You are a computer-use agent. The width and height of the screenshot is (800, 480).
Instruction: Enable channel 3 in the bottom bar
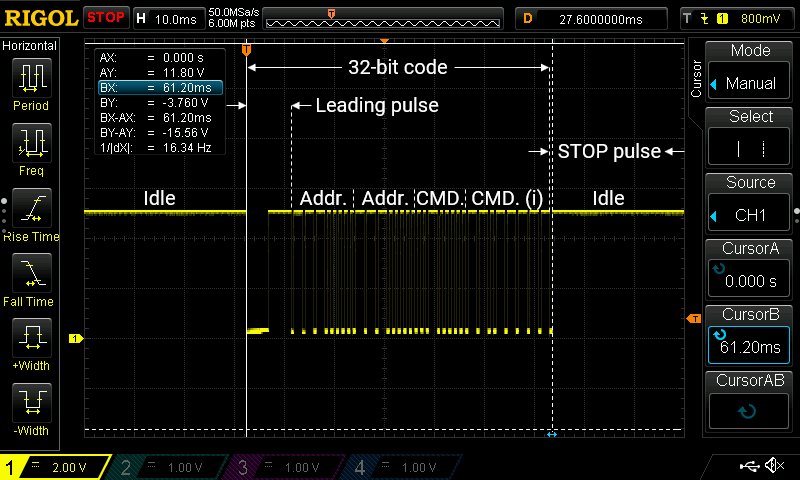(x=283, y=467)
